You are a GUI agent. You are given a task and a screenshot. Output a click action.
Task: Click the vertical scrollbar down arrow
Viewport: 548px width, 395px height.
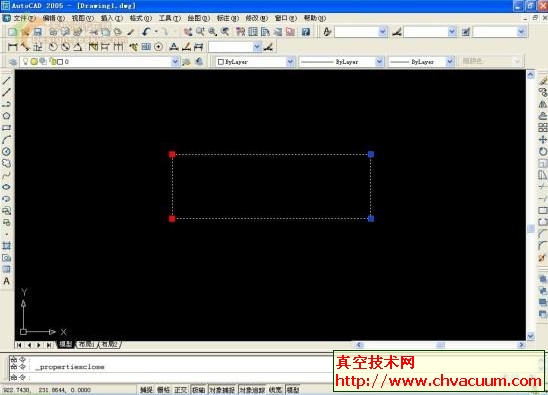[531, 336]
